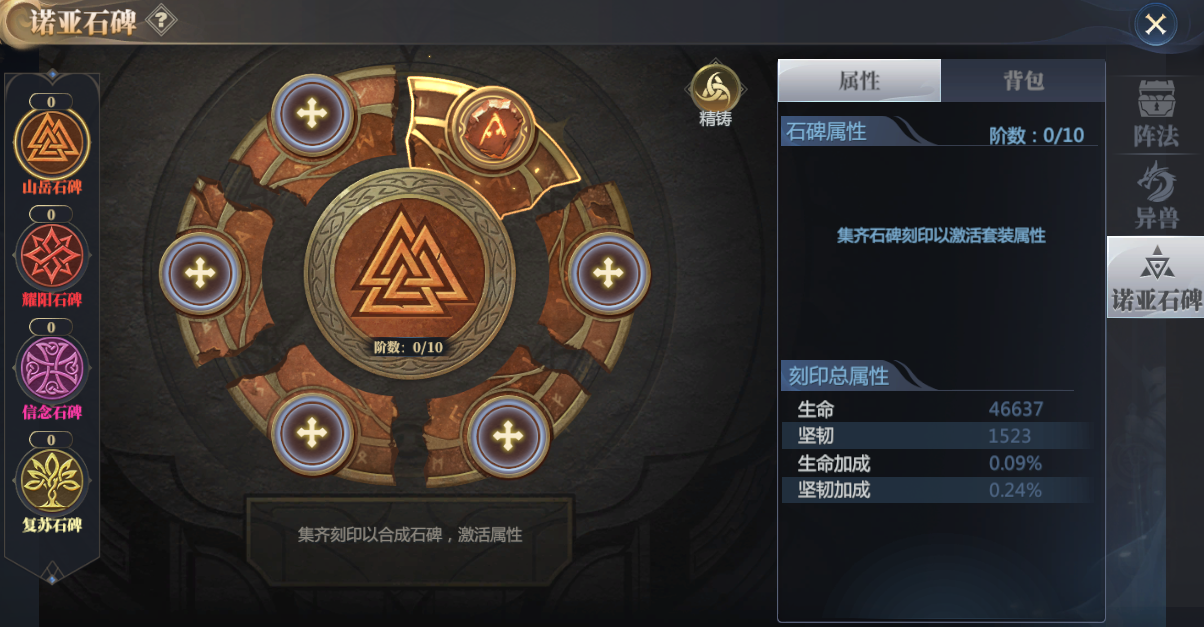
Task: Open the 阵法 side menu
Action: click(1155, 115)
